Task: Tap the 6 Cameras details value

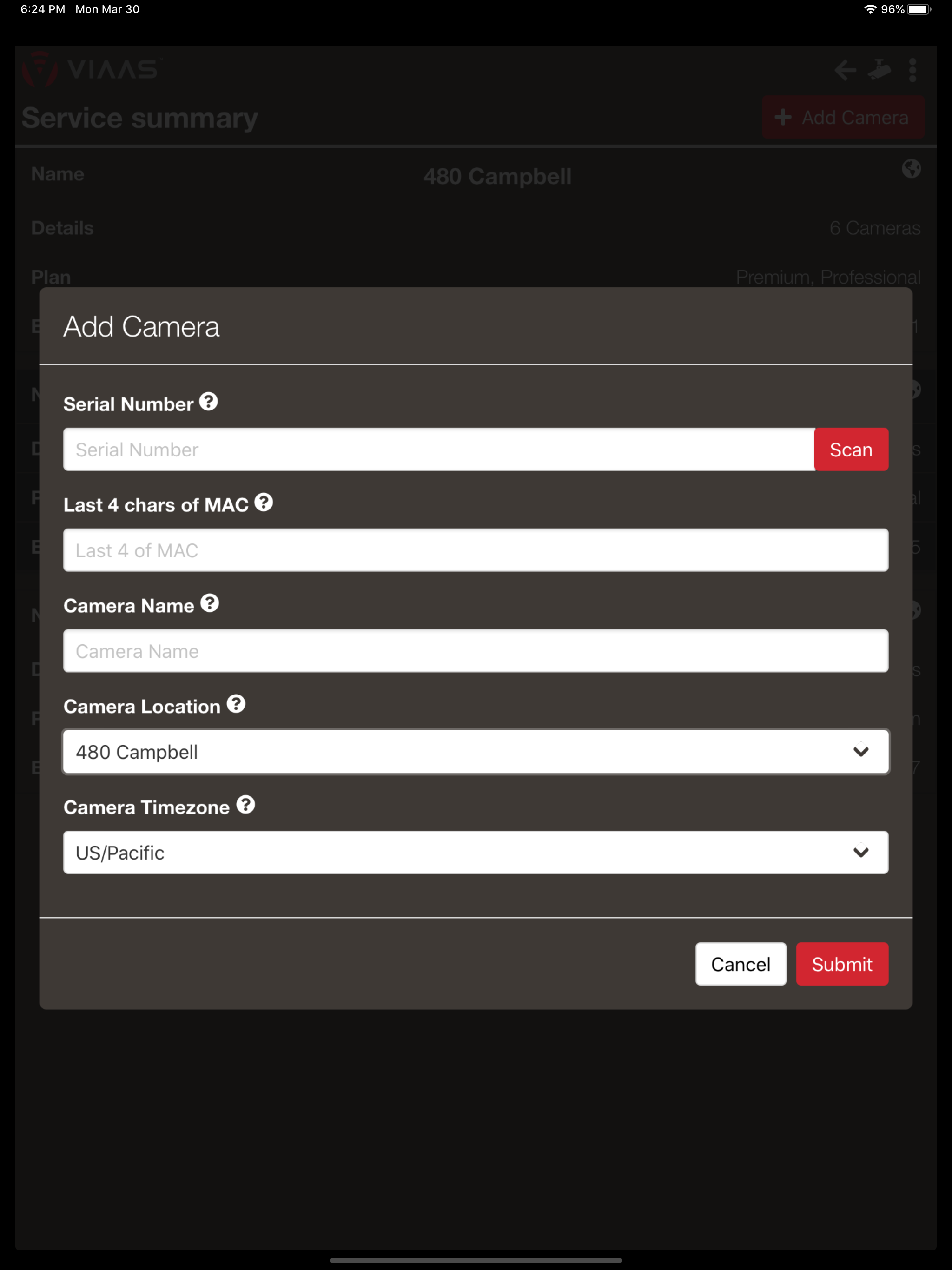Action: tap(874, 228)
